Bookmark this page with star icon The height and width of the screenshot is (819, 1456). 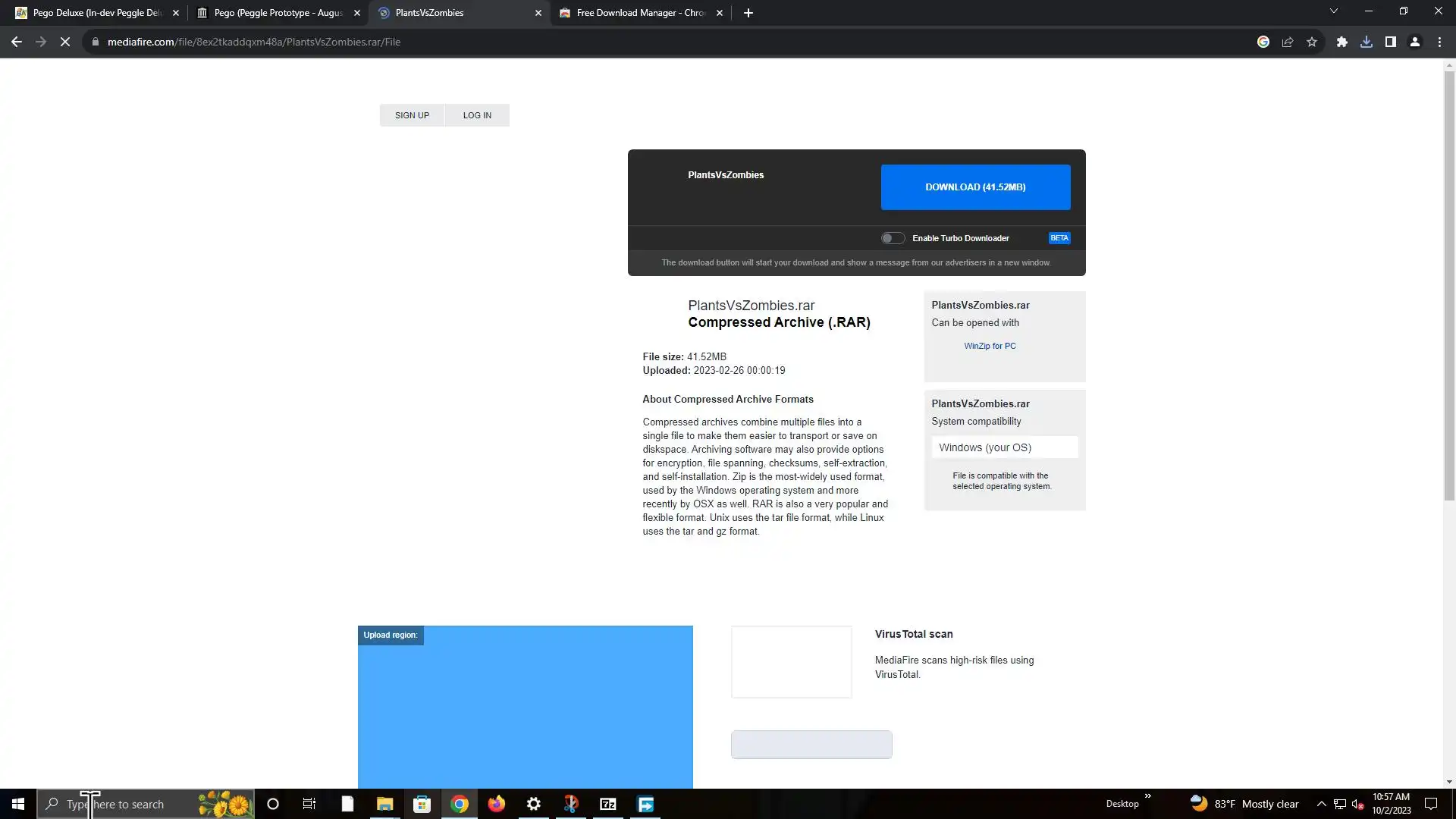[1312, 42]
